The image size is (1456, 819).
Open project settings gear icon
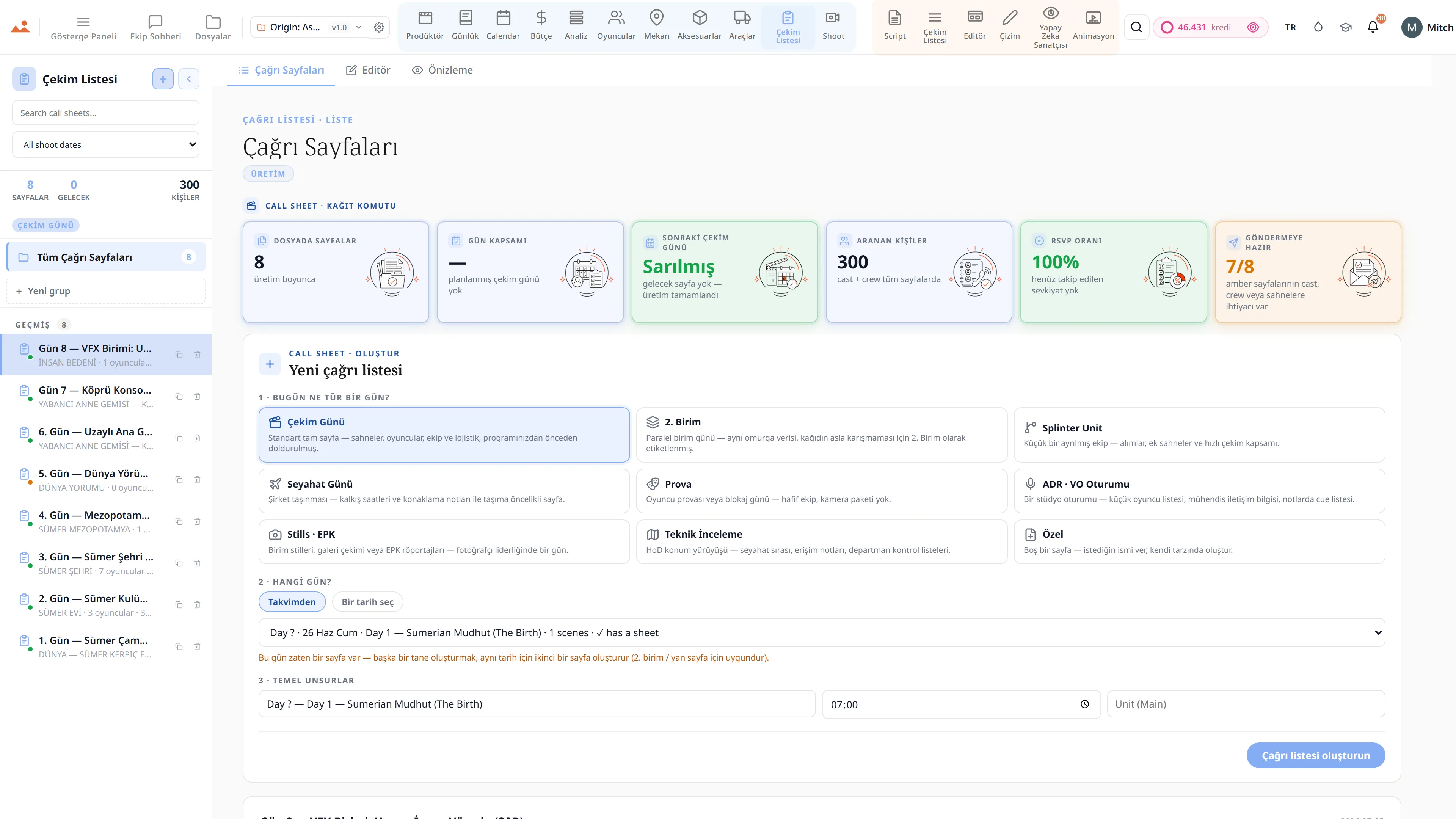pos(379,27)
